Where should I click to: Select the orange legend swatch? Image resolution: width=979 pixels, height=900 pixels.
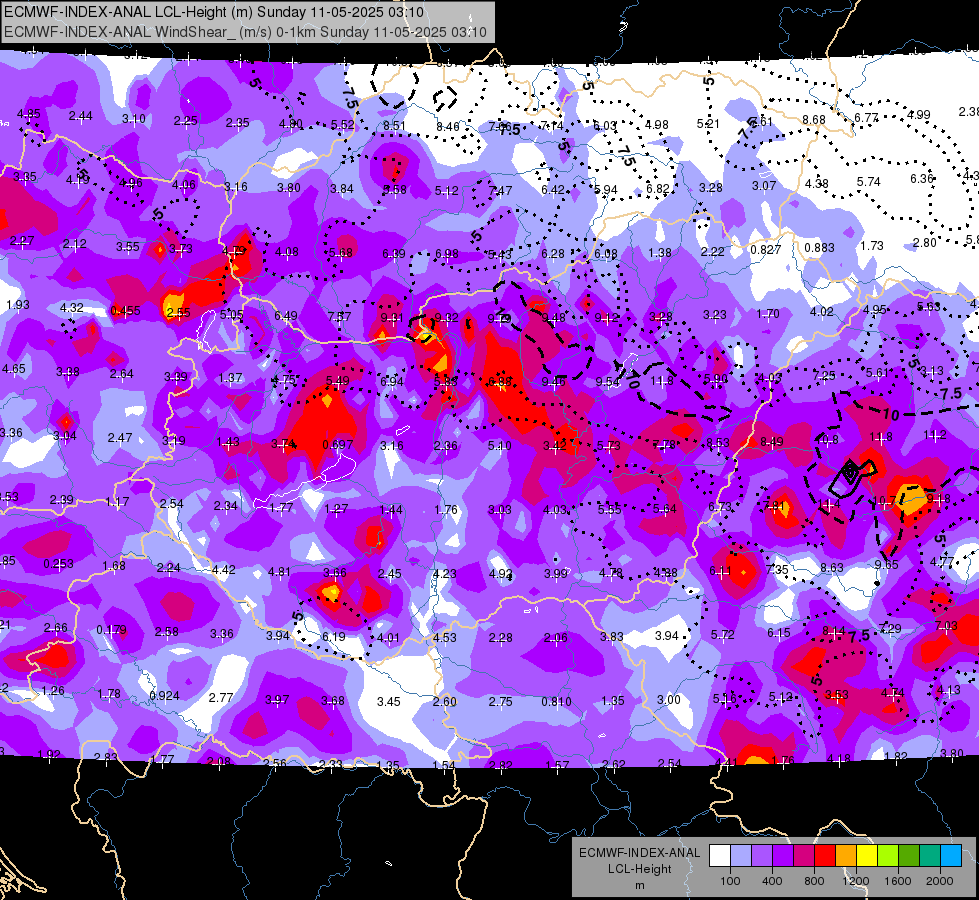click(x=845, y=856)
